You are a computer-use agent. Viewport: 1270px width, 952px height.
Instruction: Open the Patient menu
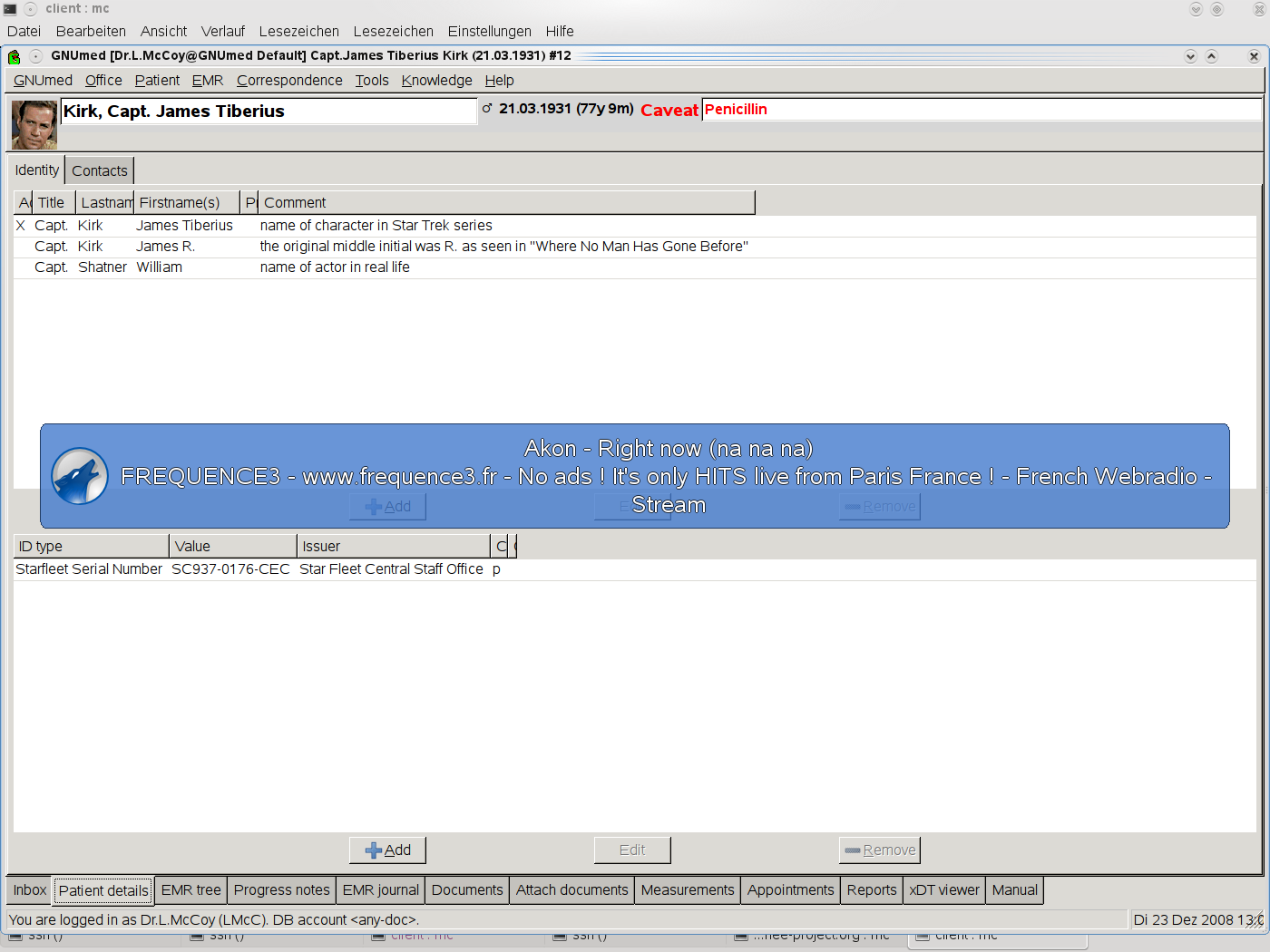[x=157, y=80]
